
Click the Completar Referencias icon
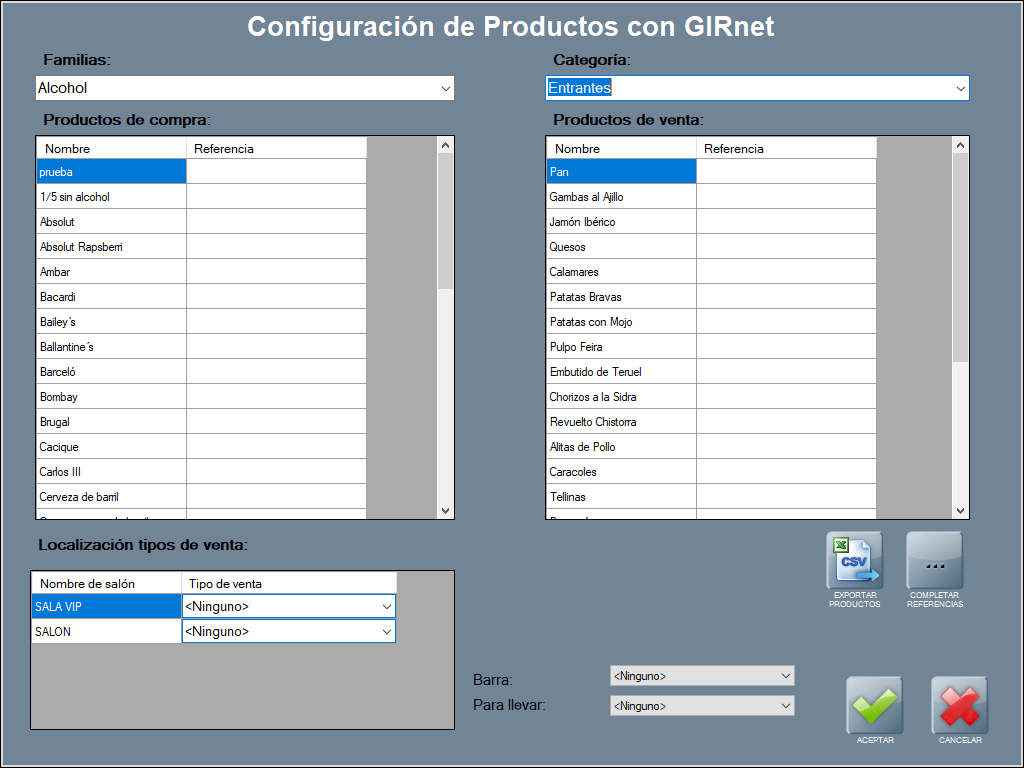[934, 561]
